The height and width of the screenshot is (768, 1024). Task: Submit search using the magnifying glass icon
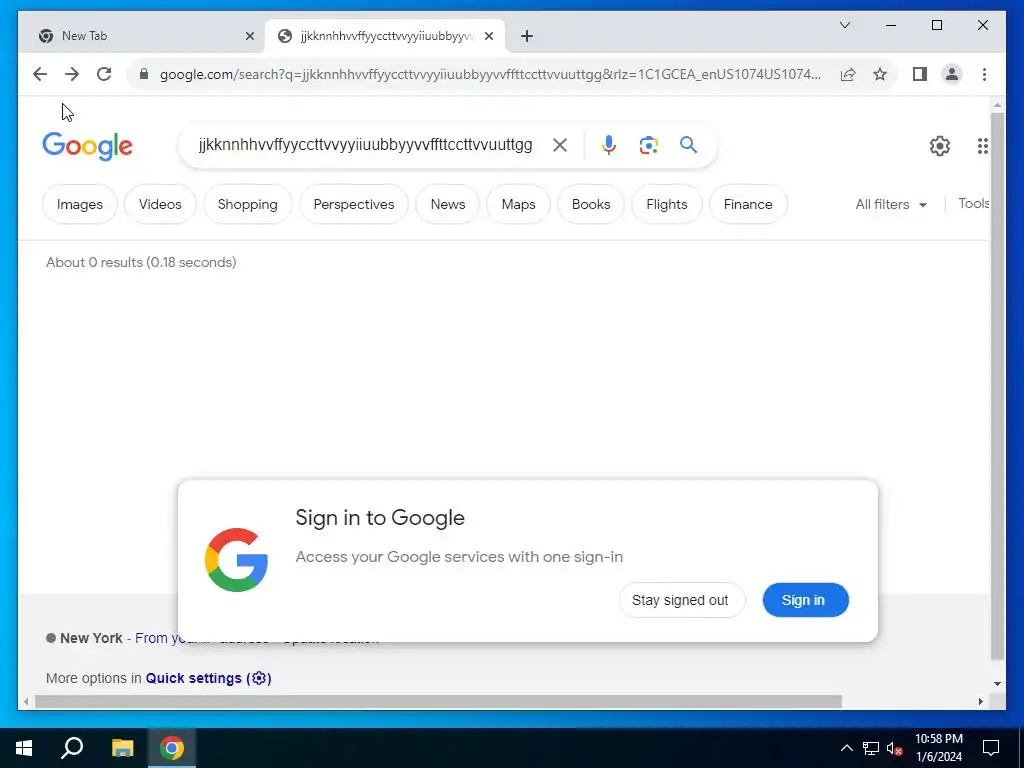click(x=688, y=145)
